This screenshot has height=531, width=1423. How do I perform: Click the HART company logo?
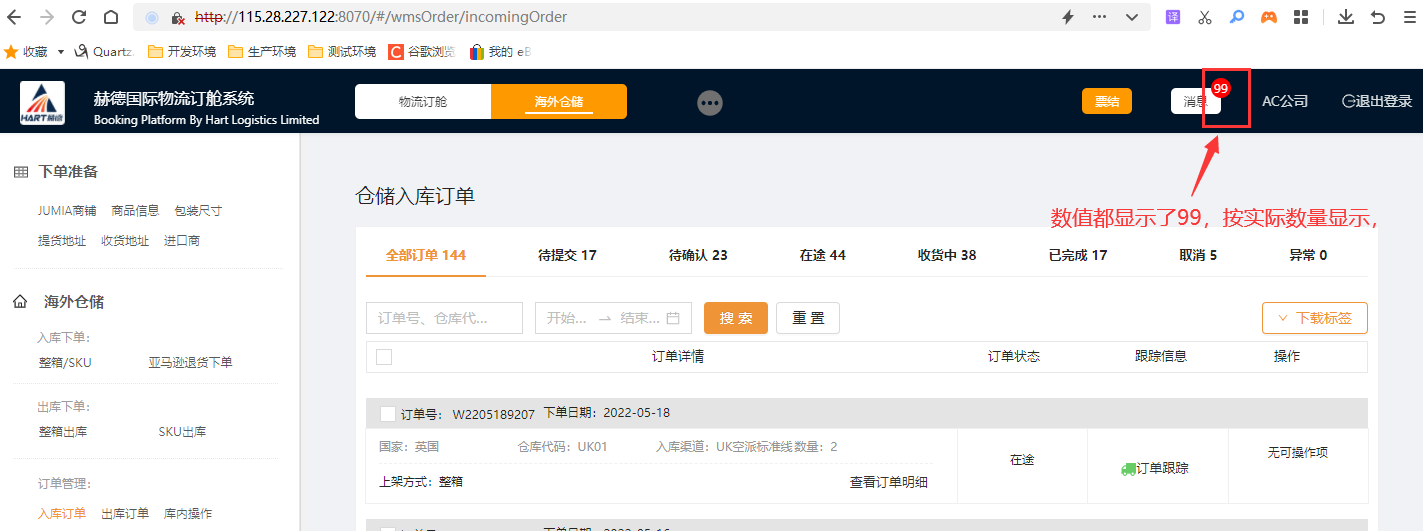pos(42,103)
